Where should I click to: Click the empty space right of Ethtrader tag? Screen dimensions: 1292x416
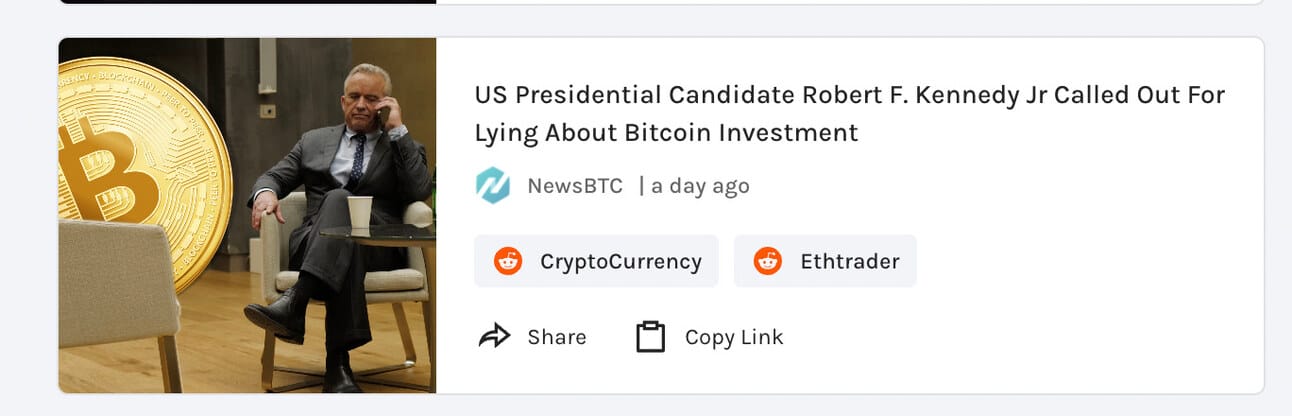click(1080, 262)
